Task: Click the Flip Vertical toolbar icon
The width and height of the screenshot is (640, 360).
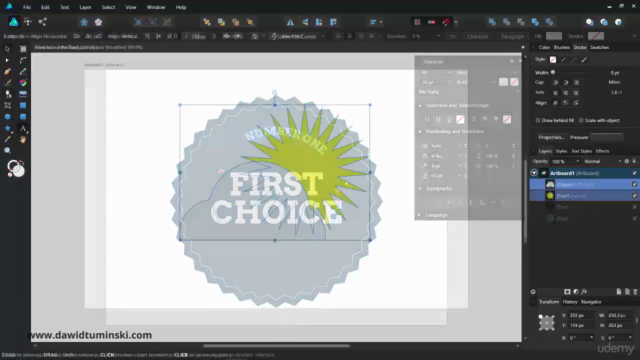Action: [305, 22]
